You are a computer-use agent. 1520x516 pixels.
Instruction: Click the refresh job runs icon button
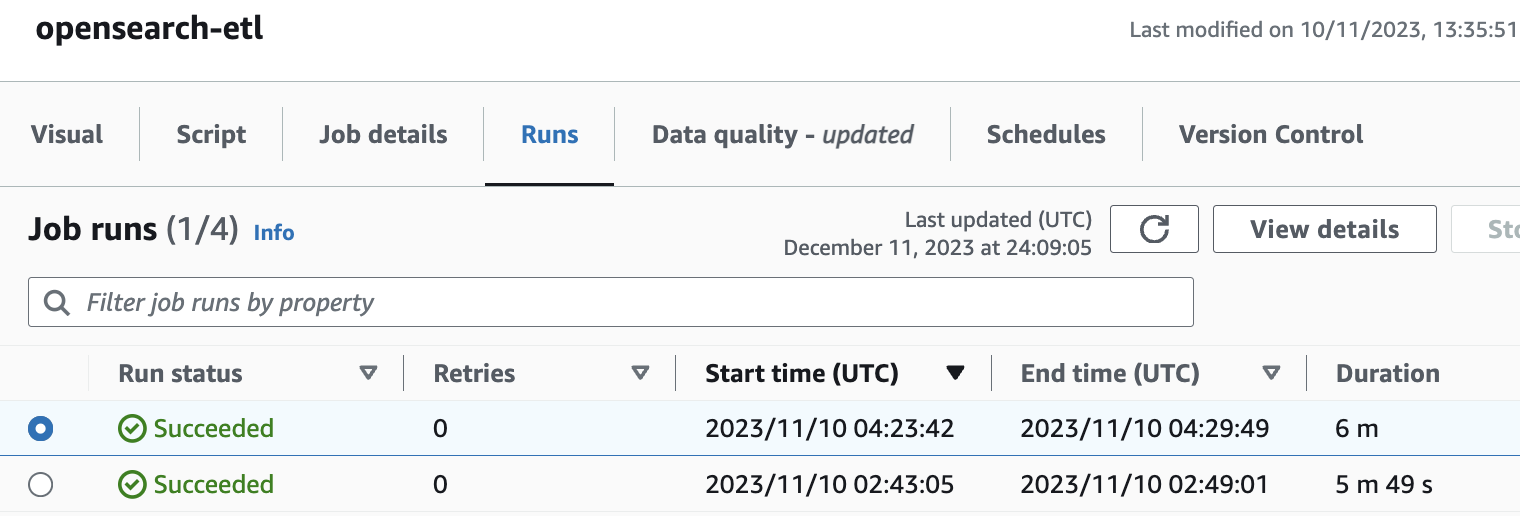(x=1154, y=229)
